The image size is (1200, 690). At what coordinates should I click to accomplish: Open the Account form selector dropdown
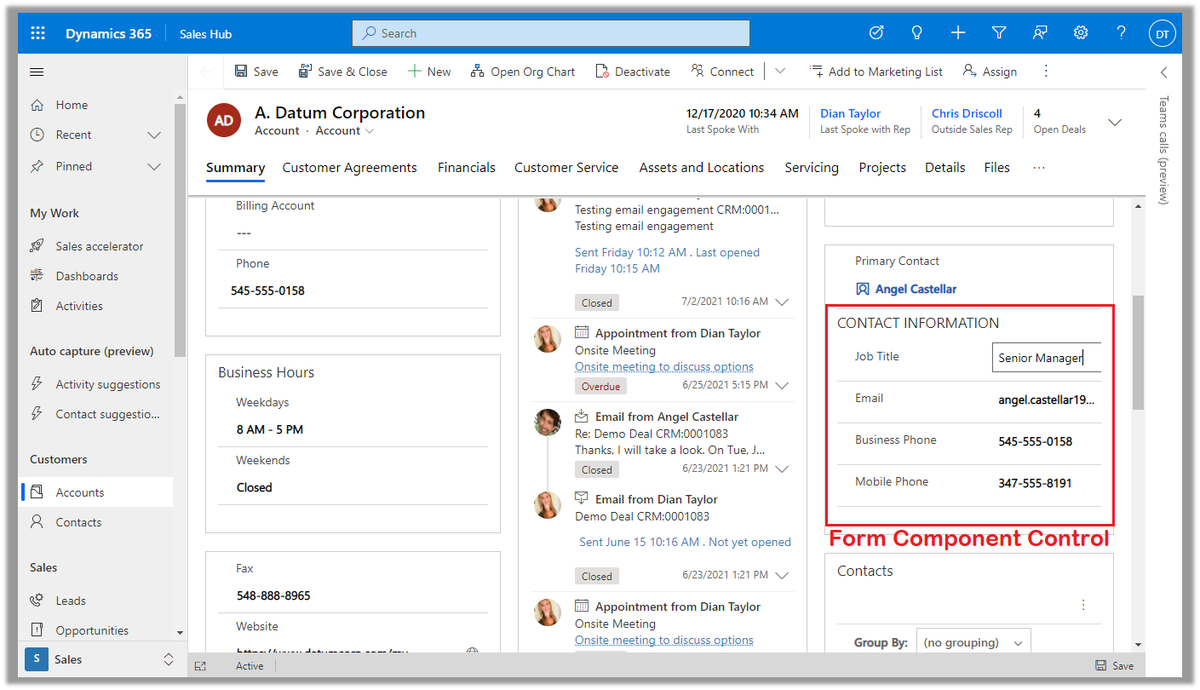345,131
